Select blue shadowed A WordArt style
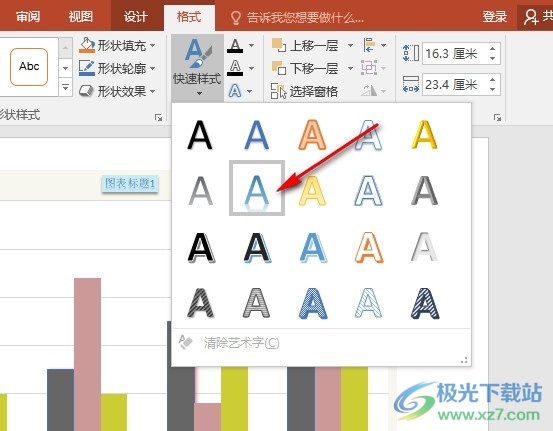The width and height of the screenshot is (553, 431). click(x=257, y=135)
